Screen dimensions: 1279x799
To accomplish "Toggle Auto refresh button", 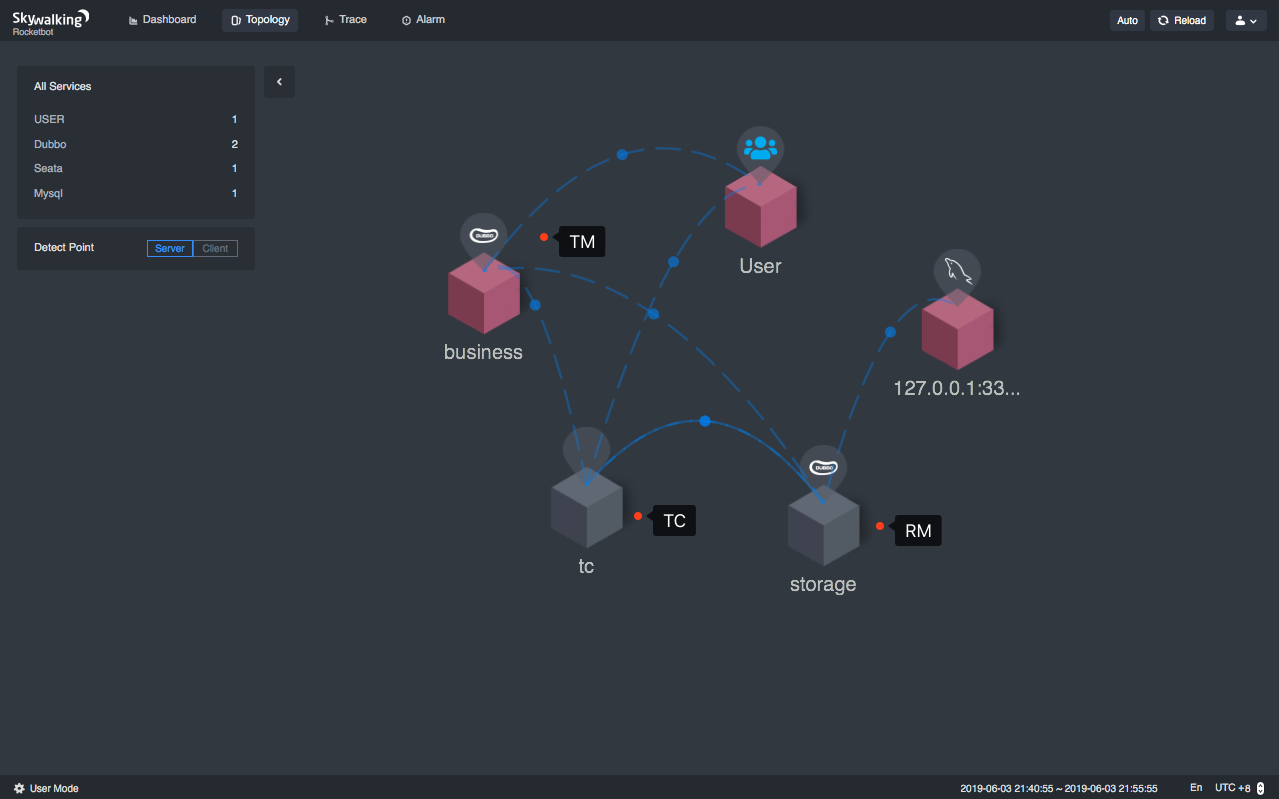I will pos(1127,20).
